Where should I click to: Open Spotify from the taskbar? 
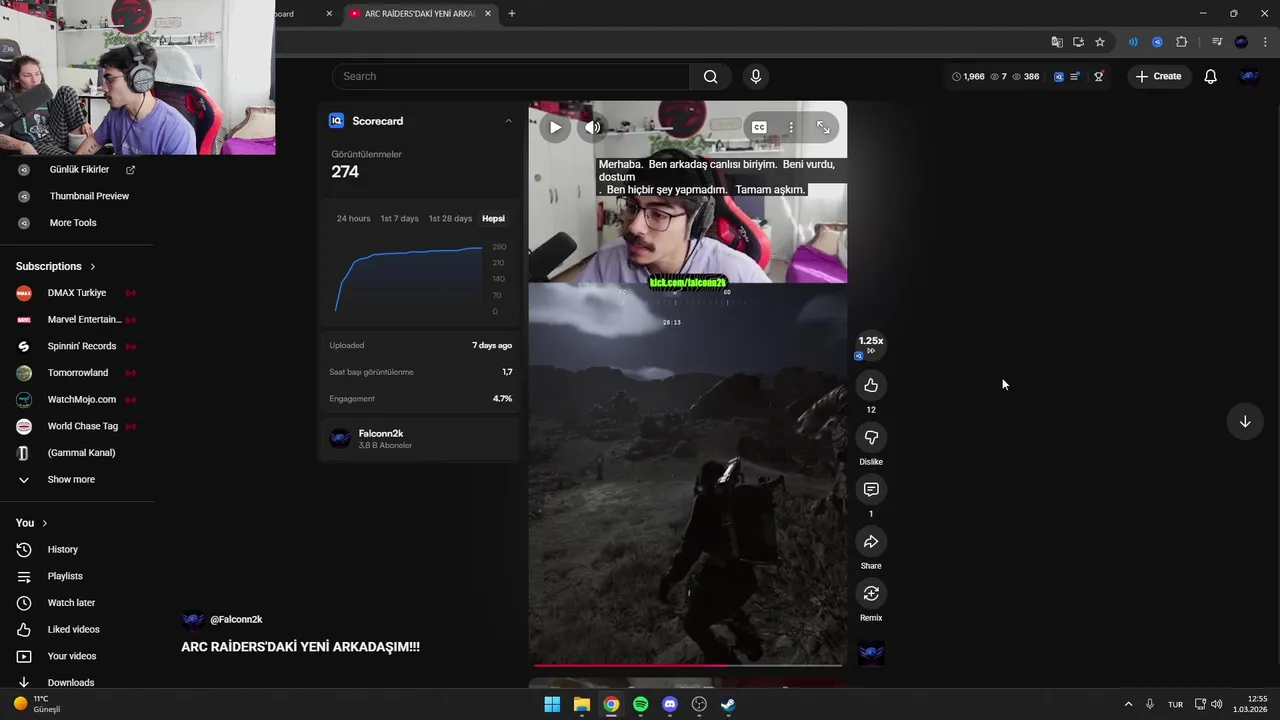pyautogui.click(x=641, y=704)
